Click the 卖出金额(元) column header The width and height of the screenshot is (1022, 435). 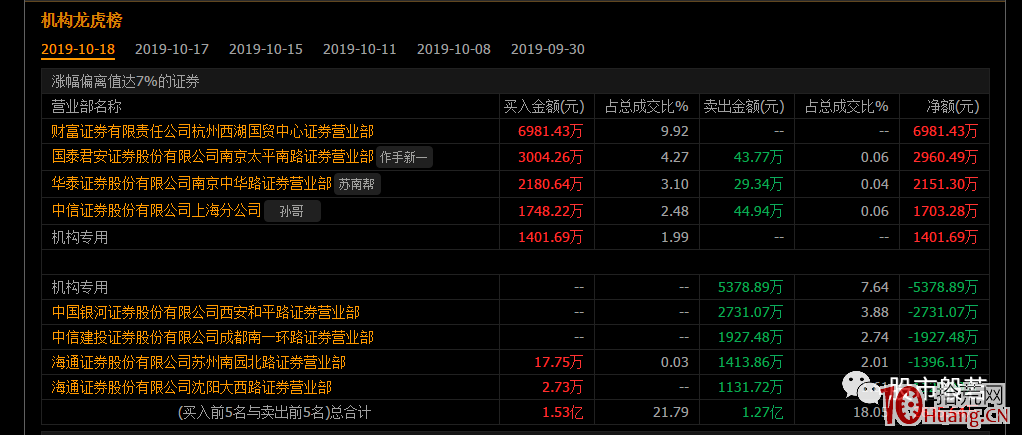point(744,106)
